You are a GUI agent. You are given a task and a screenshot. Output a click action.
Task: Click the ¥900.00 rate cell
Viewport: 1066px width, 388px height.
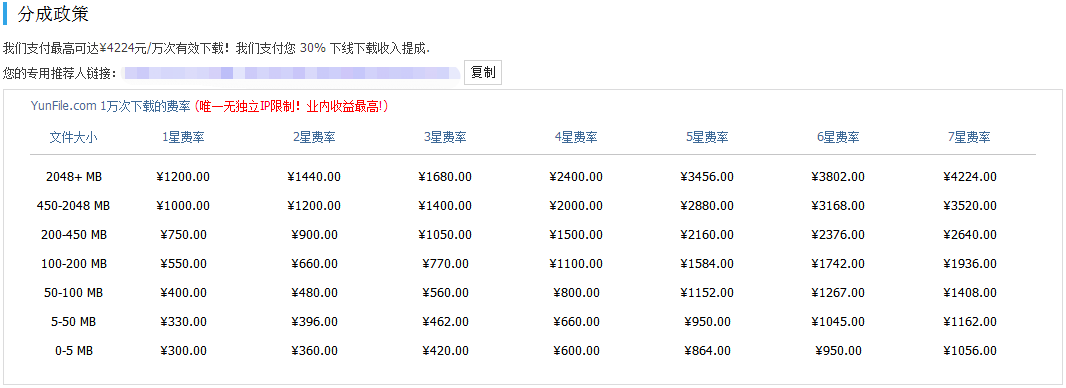click(x=314, y=235)
